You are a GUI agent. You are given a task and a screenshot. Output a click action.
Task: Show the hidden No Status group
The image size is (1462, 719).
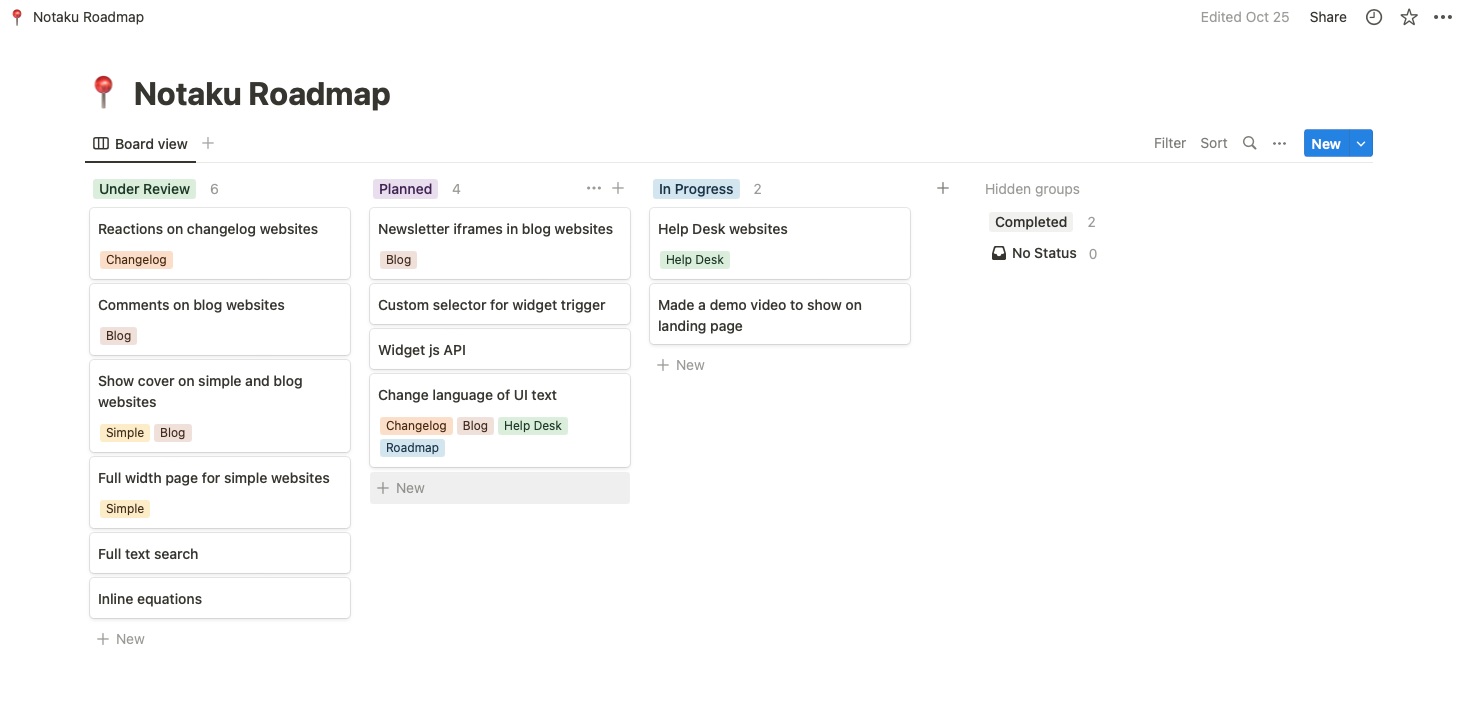(1043, 253)
